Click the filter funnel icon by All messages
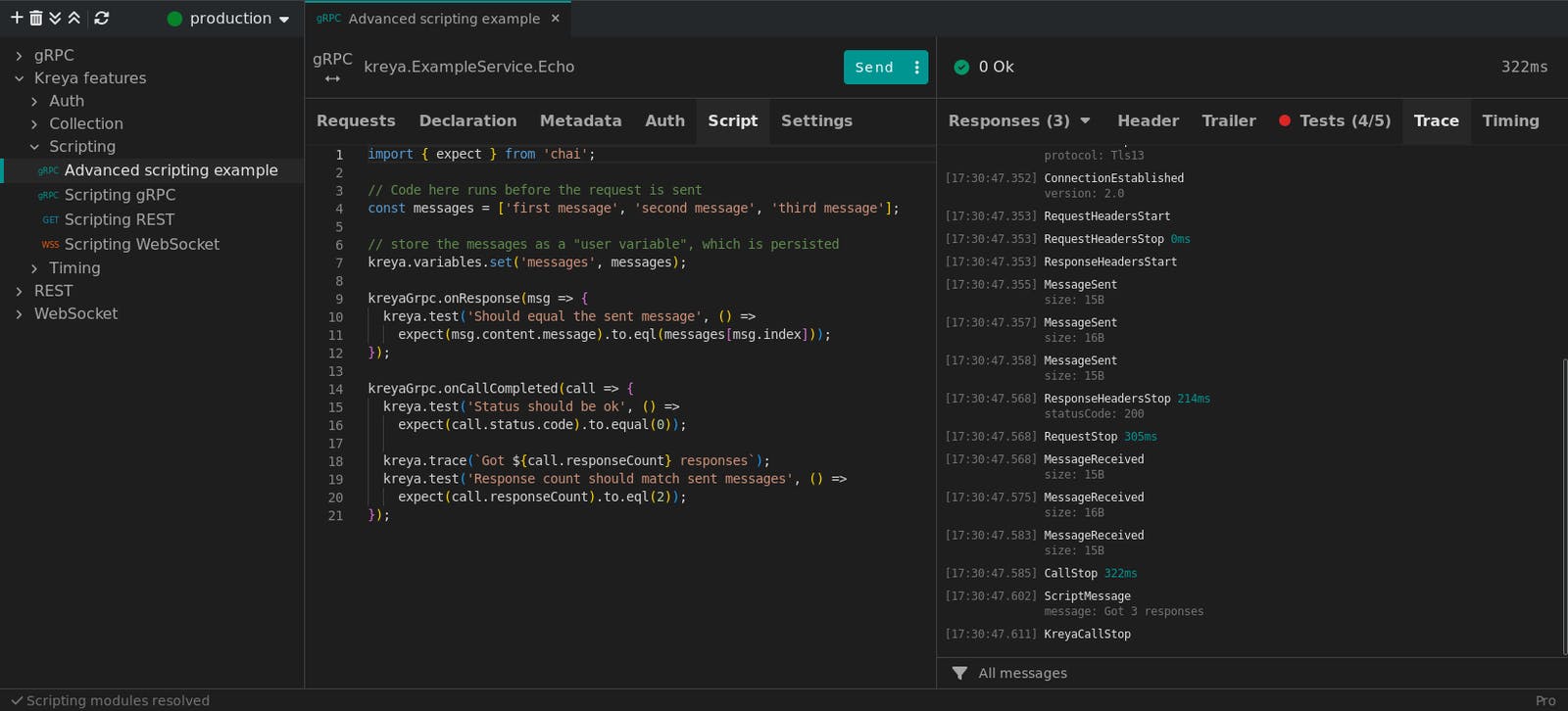The width and height of the screenshot is (1568, 711). pos(959,673)
